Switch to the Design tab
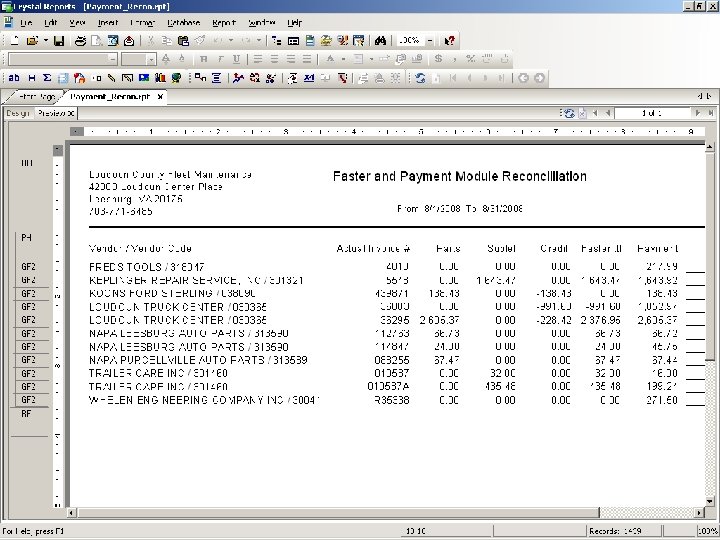The height and width of the screenshot is (540, 720). 18,113
